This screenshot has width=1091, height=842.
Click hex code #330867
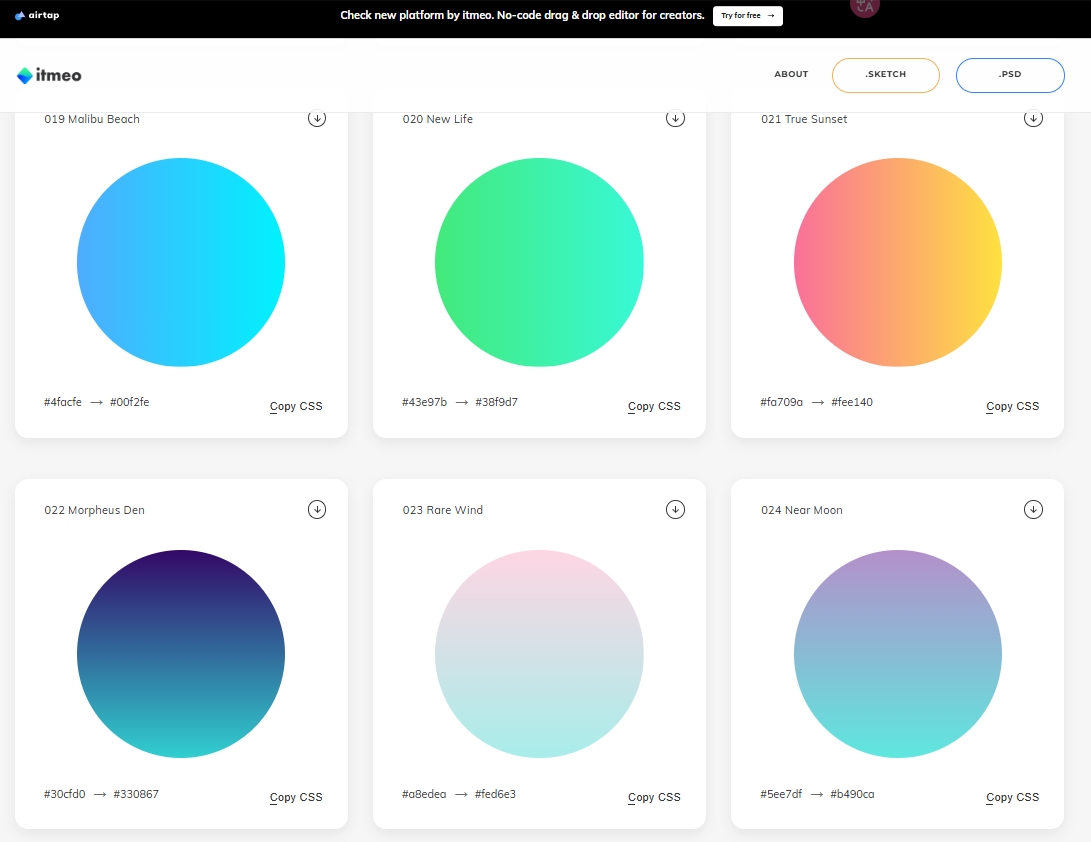coord(136,794)
